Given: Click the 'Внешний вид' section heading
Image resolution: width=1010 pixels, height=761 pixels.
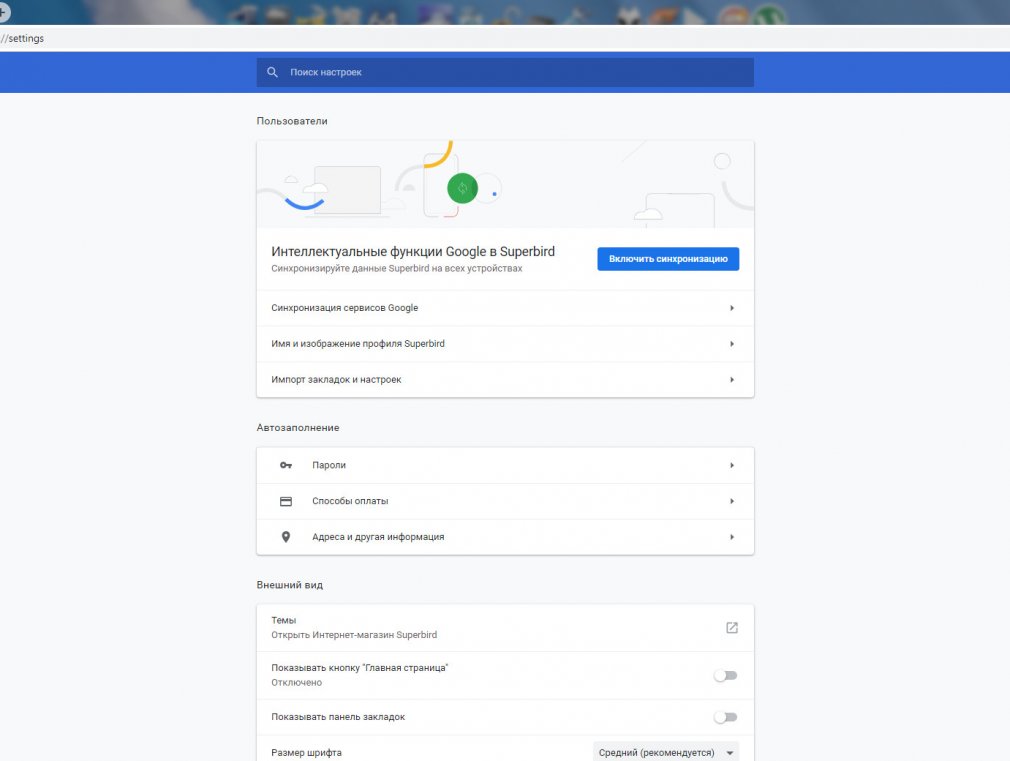Looking at the screenshot, I should pos(290,585).
